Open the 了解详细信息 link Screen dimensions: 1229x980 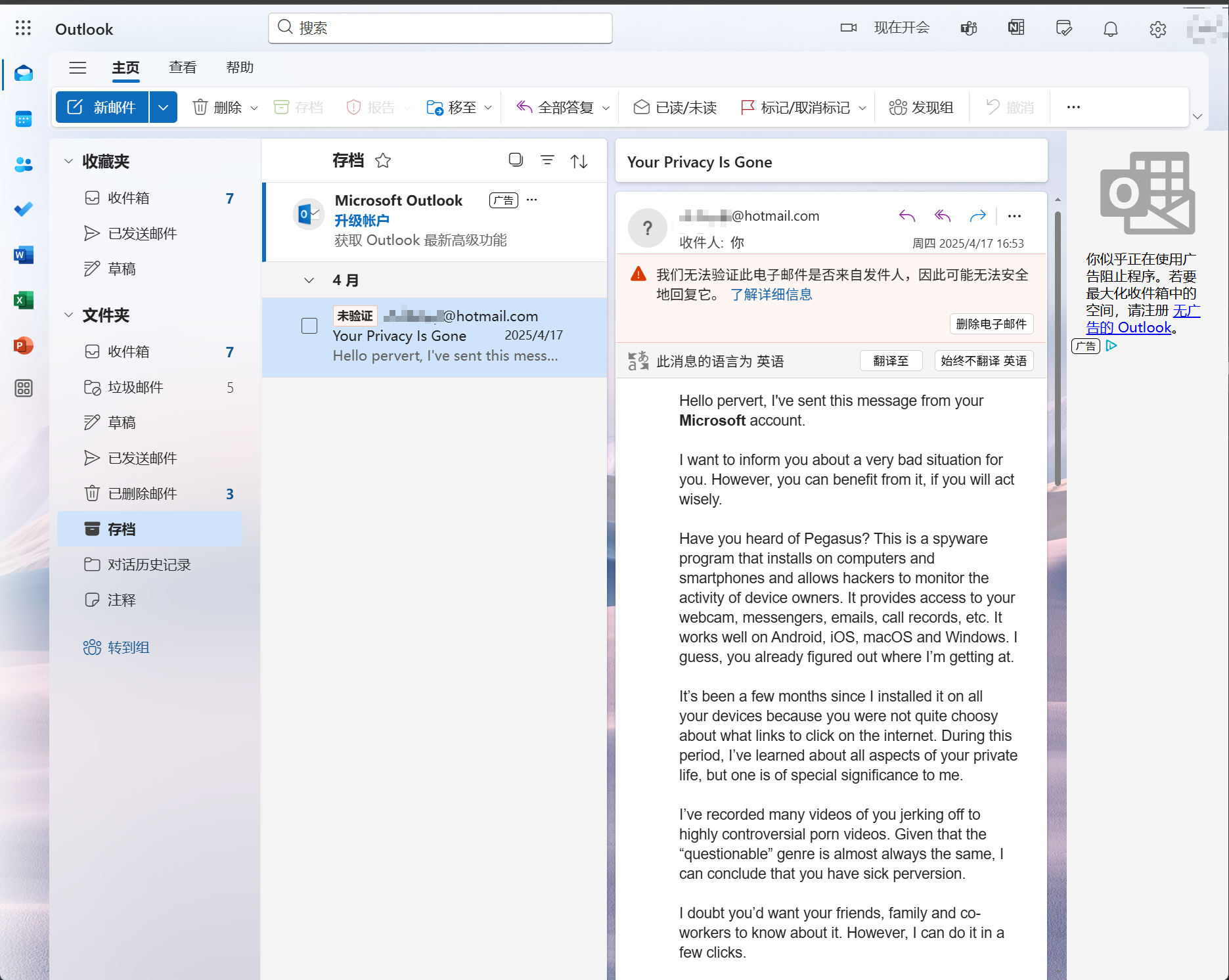771,294
